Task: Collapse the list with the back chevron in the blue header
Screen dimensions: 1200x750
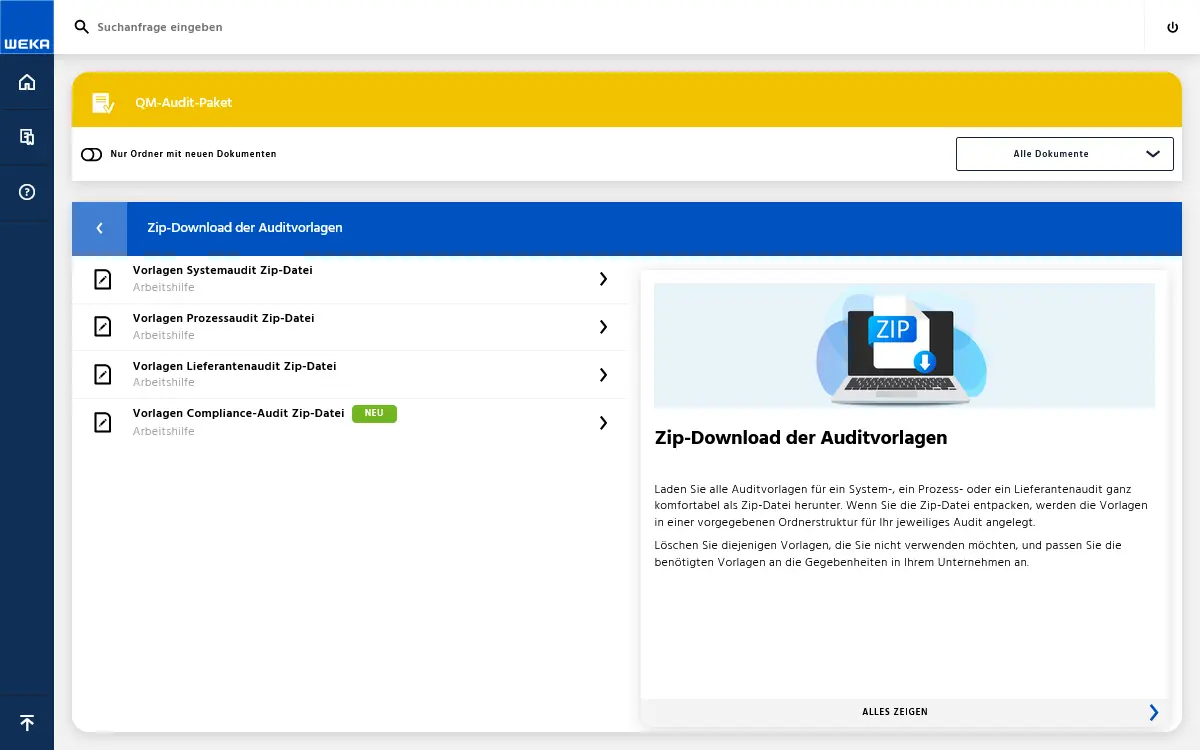Action: tap(99, 228)
